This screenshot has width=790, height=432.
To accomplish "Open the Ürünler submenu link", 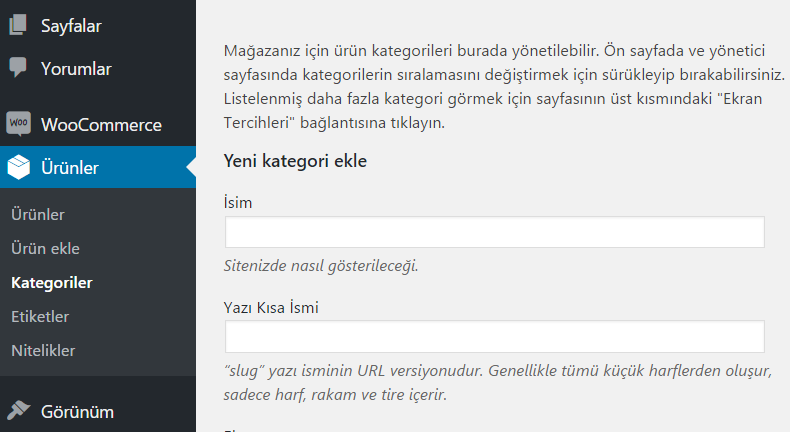I will click(37, 215).
